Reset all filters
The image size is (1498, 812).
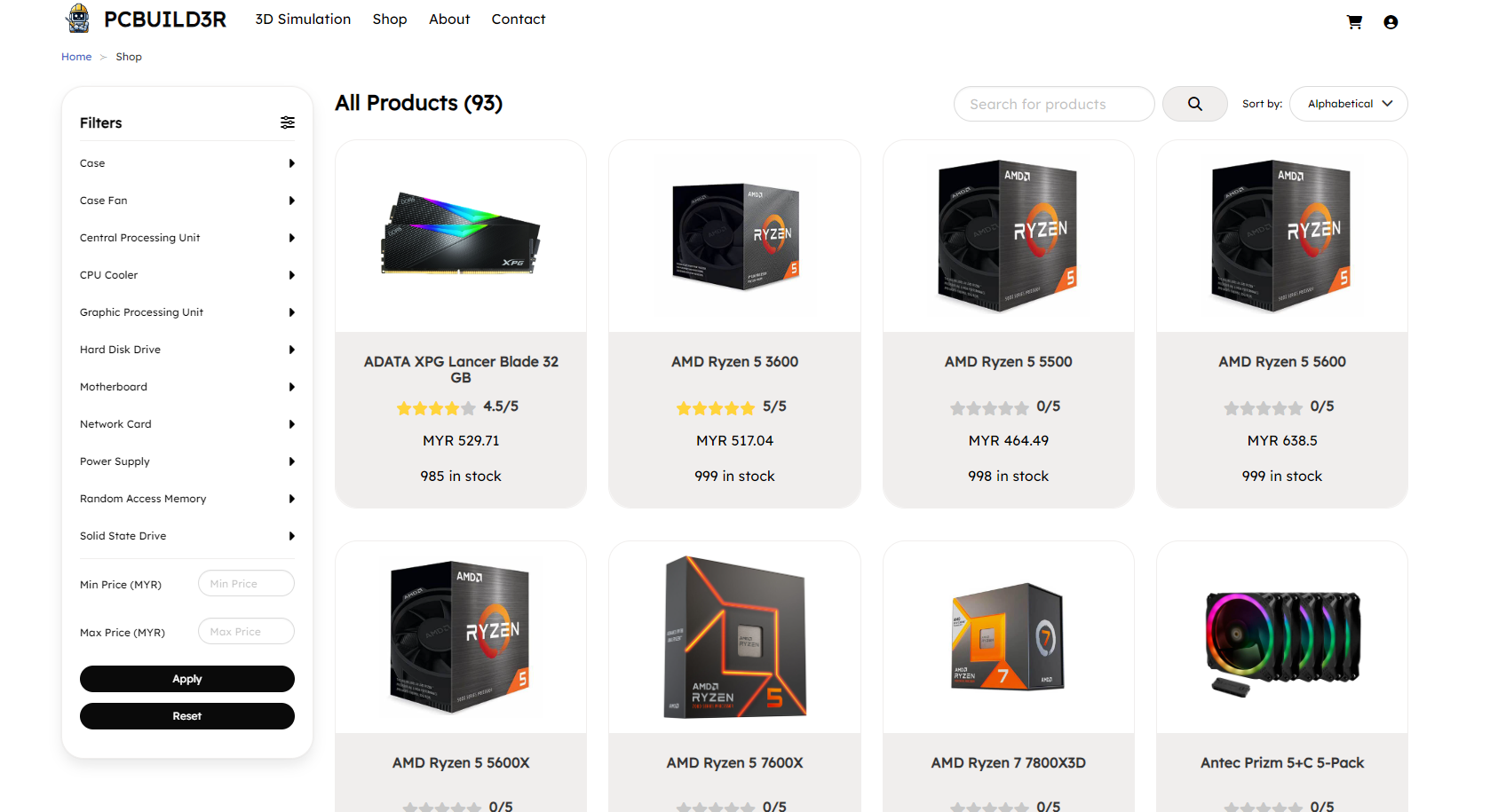click(x=187, y=716)
